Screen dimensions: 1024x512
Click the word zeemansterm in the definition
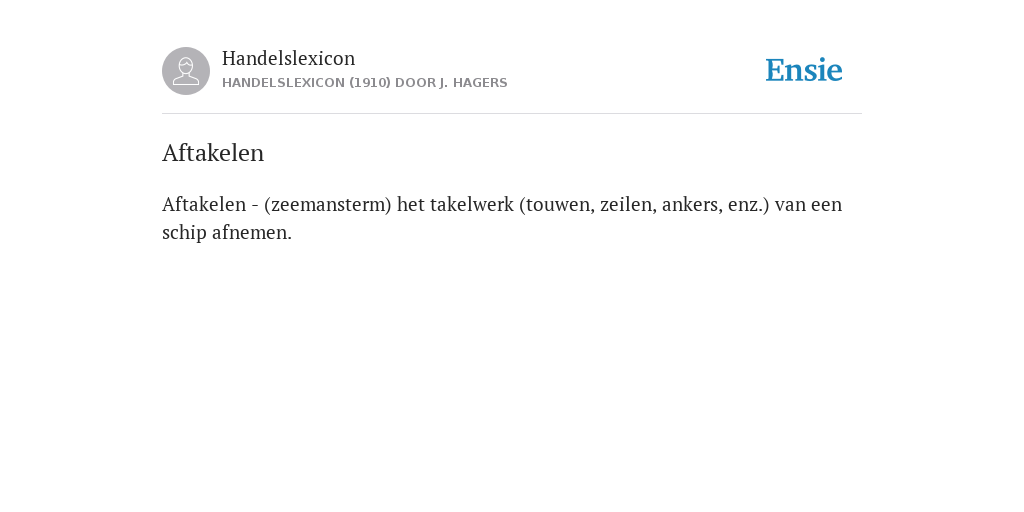tap(328, 204)
